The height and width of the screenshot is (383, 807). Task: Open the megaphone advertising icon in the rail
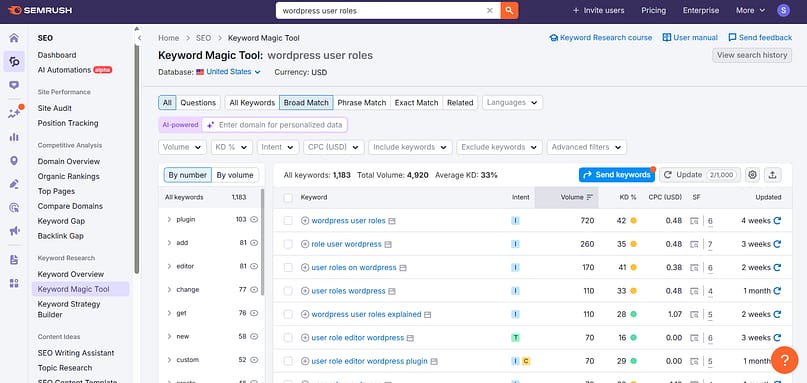[14, 231]
